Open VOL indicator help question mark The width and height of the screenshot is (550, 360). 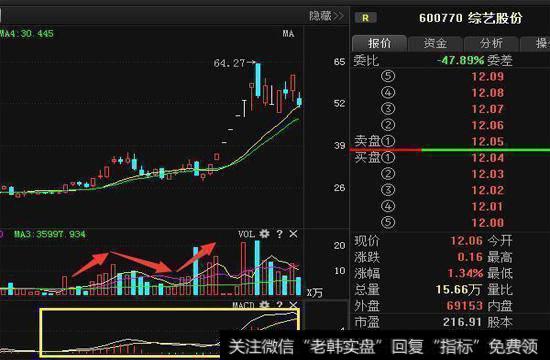279,234
